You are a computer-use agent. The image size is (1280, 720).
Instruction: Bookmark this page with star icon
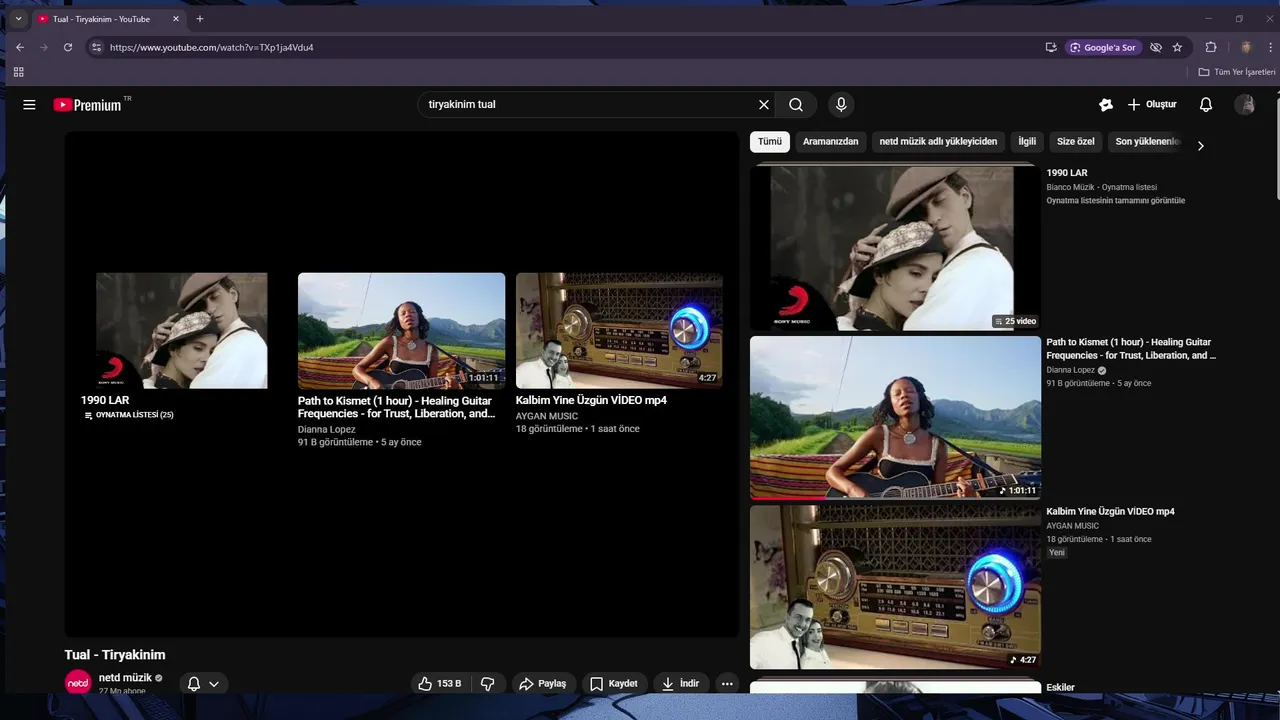[x=1177, y=47]
